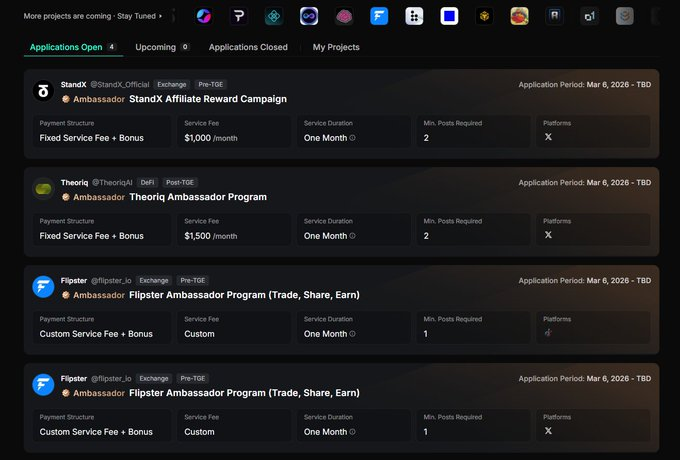Open the solid blue square project icon
This screenshot has height=460, width=680.
pyautogui.click(x=449, y=16)
